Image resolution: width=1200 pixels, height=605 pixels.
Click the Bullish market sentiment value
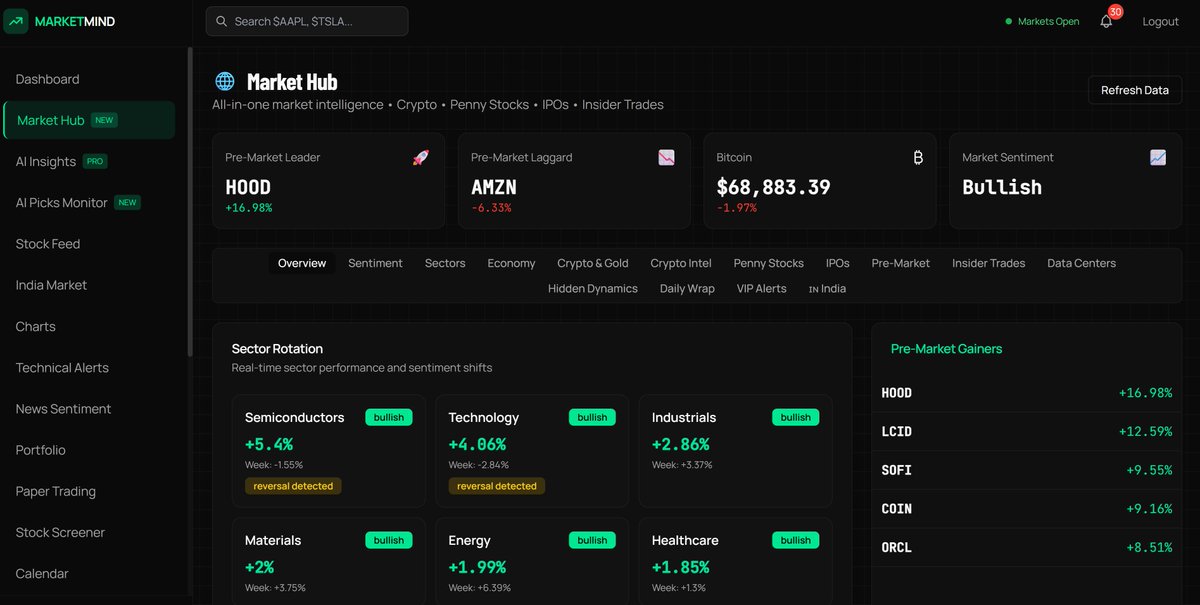[x=1002, y=187]
